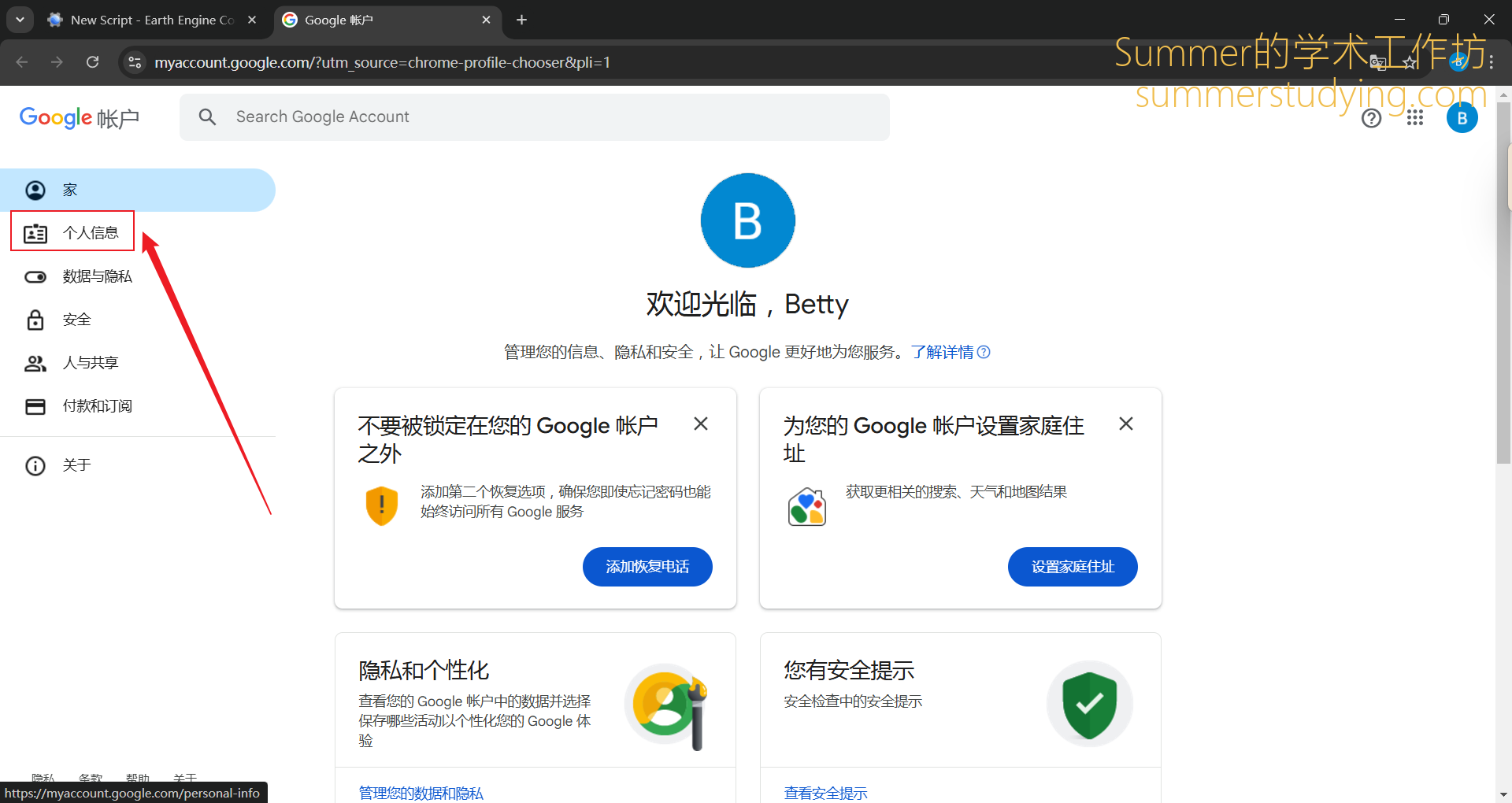The image size is (1512, 803).
Task: Open a new browser tab
Action: 521,20
